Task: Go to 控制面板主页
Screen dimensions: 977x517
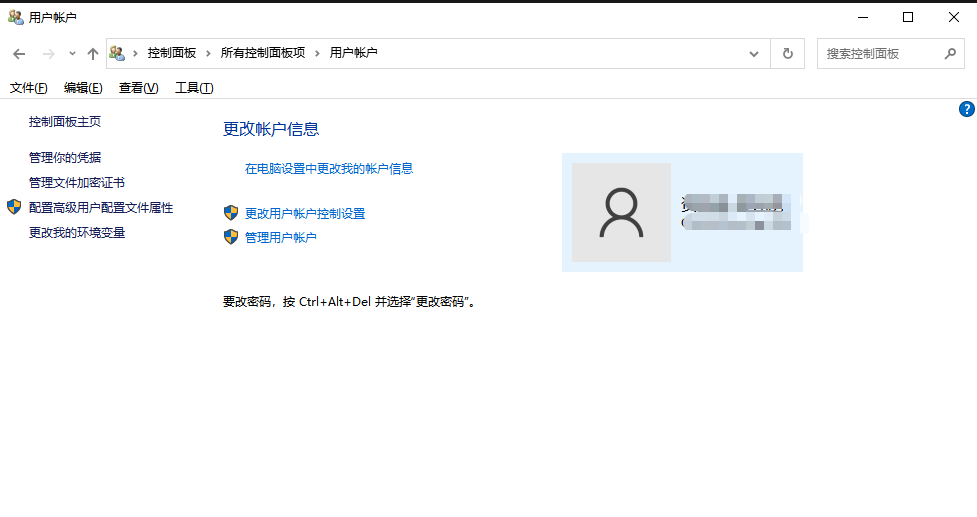Action: 65,122
